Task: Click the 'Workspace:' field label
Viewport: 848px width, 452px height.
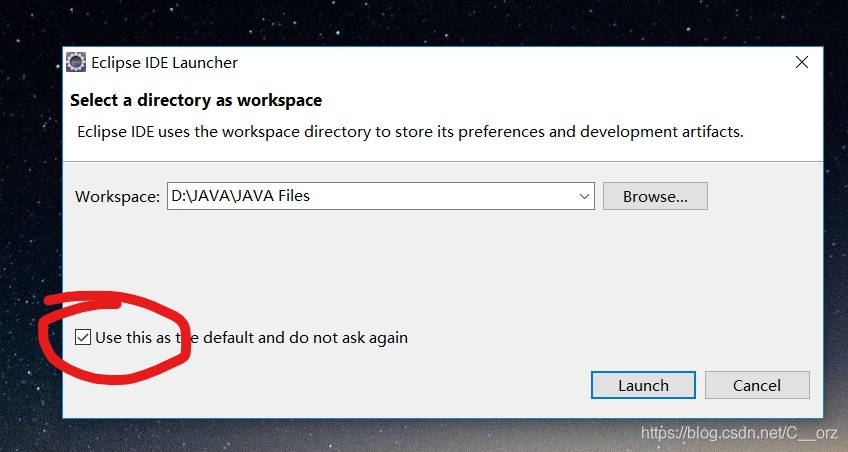Action: click(117, 196)
